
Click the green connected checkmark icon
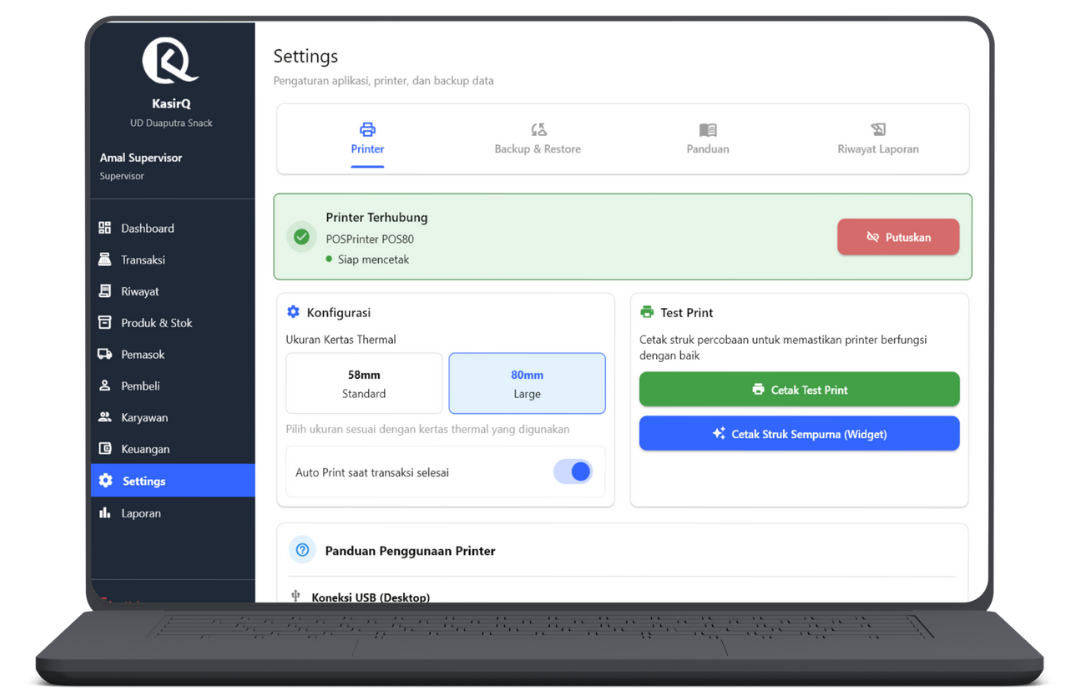(x=302, y=238)
